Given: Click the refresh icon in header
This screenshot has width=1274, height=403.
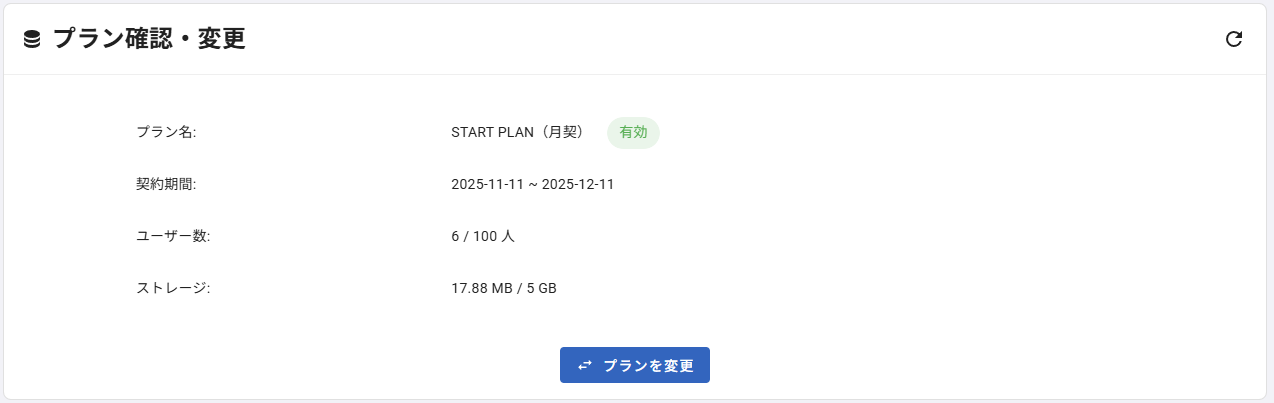Looking at the screenshot, I should (1234, 39).
